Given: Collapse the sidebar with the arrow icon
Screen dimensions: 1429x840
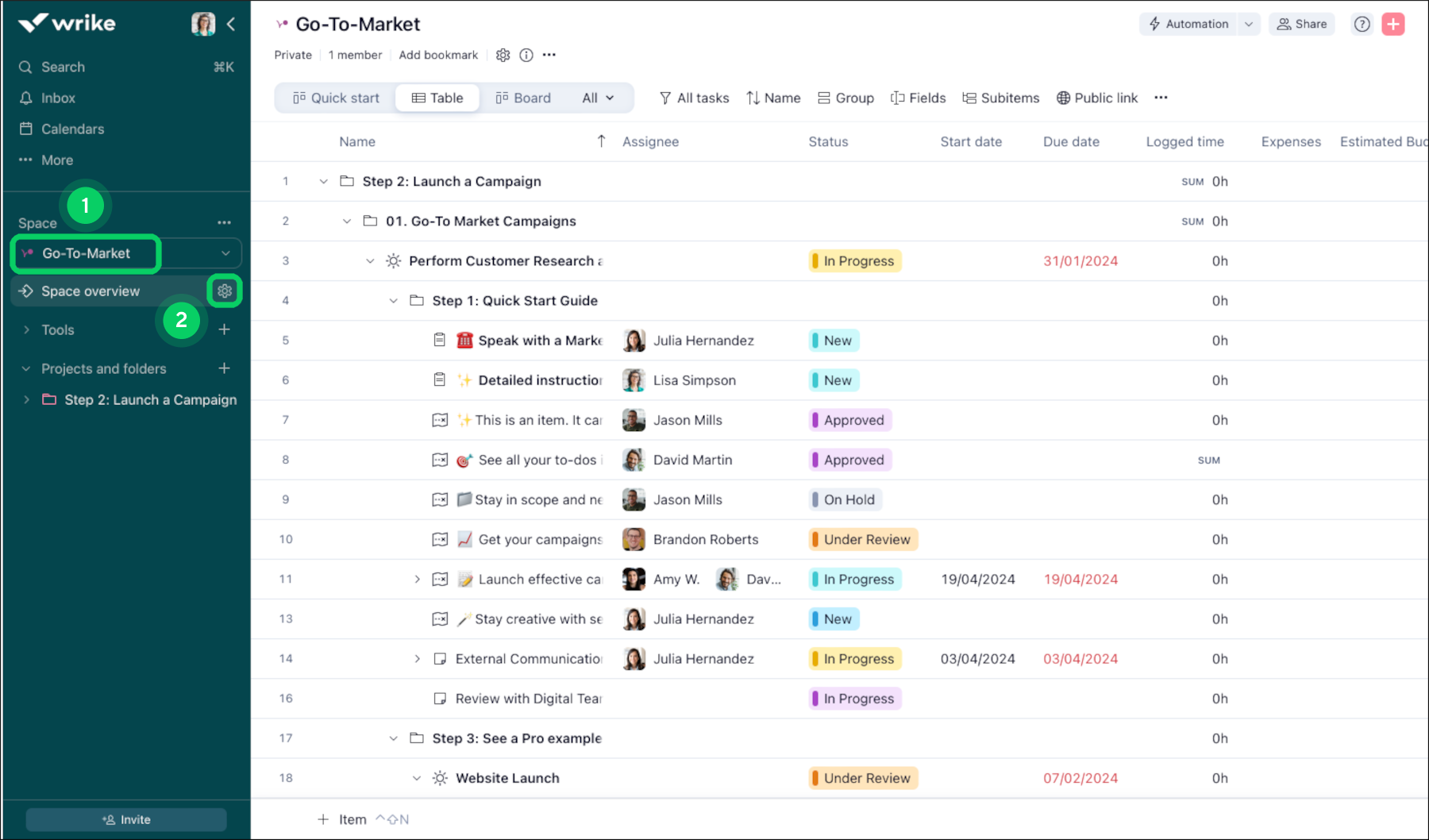Looking at the screenshot, I should [231, 24].
